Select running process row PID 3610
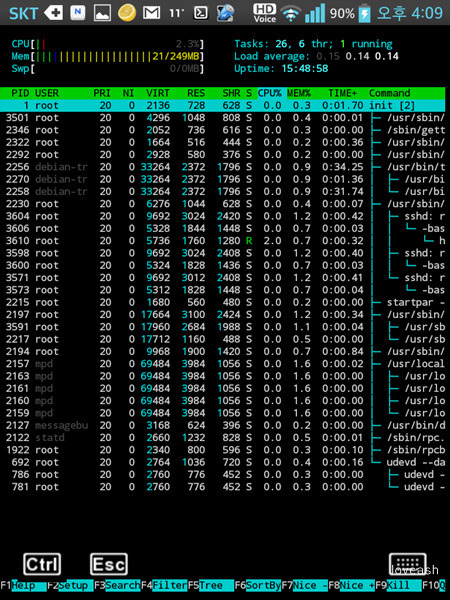This screenshot has height=600, width=450. pyautogui.click(x=223, y=241)
